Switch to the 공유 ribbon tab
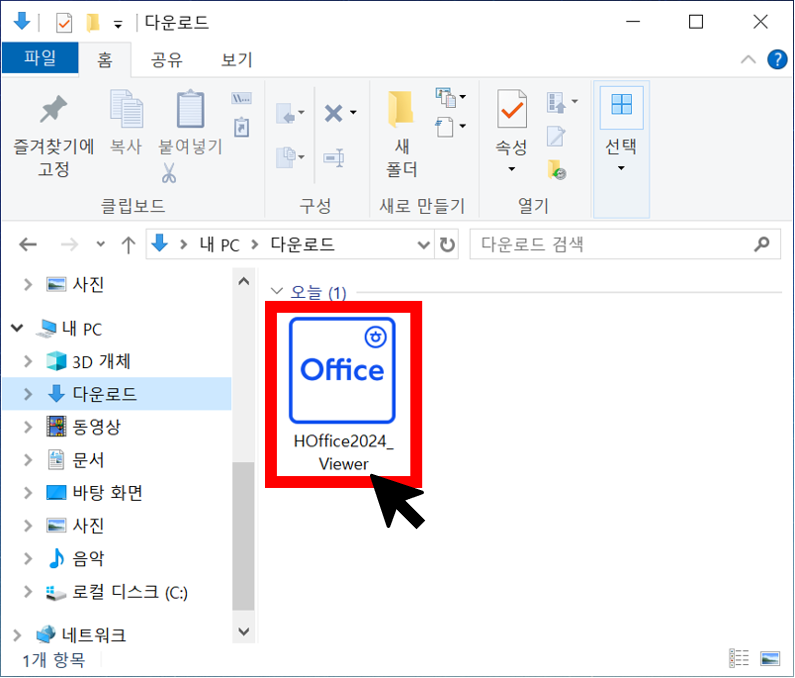Viewport: 795px width, 678px height. click(166, 60)
